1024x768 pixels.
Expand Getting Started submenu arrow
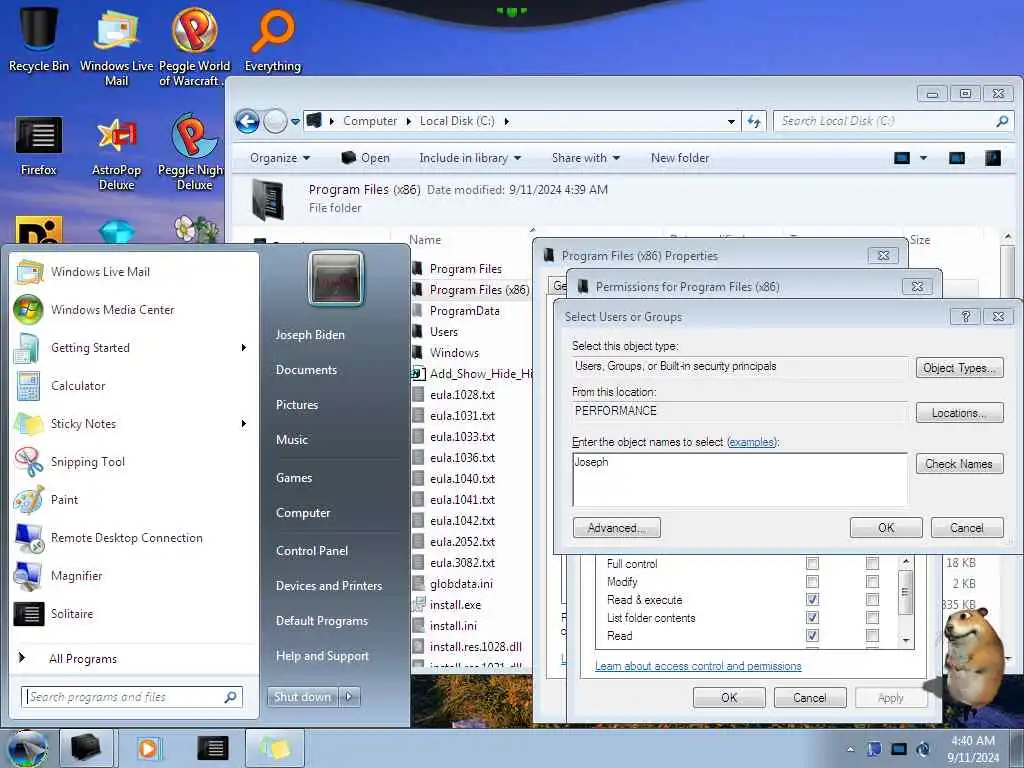(x=244, y=347)
